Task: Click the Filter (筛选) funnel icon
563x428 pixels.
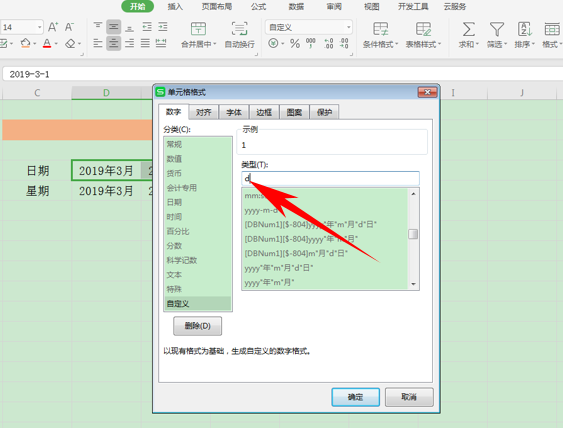Action: coord(497,29)
